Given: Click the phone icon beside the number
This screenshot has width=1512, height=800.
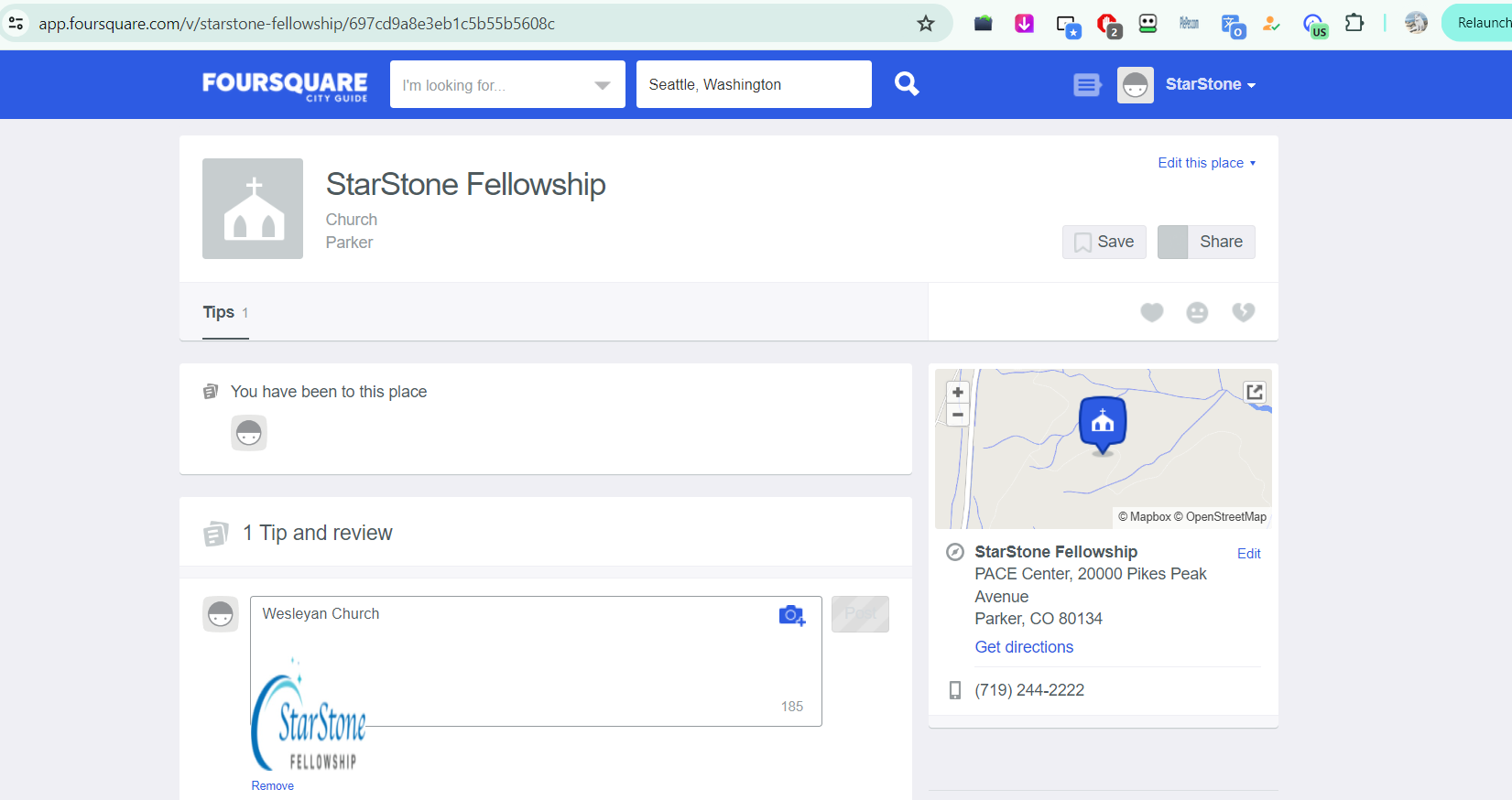Looking at the screenshot, I should (x=955, y=690).
